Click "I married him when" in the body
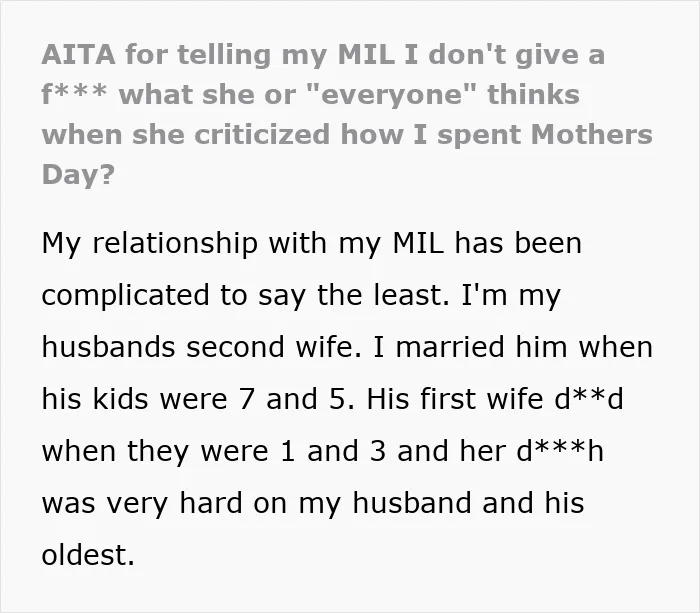Image resolution: width=700 pixels, height=613 pixels. tap(512, 347)
